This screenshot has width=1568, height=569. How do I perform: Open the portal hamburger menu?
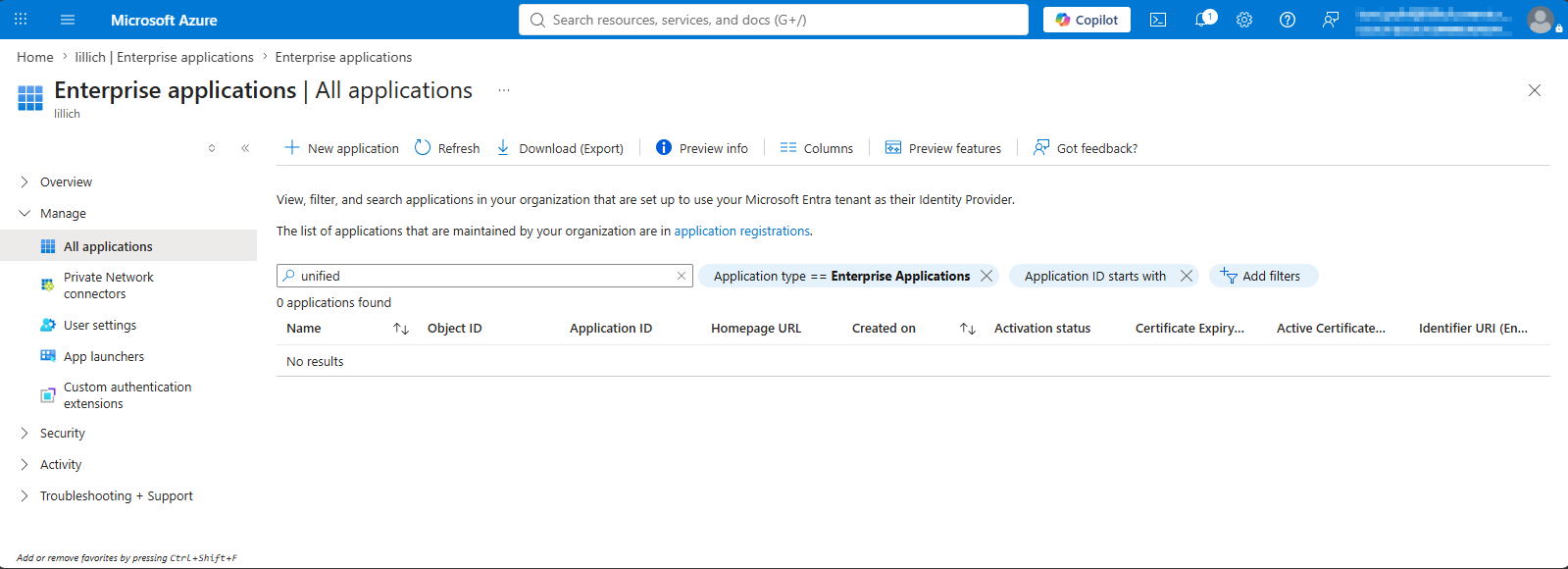coord(68,20)
